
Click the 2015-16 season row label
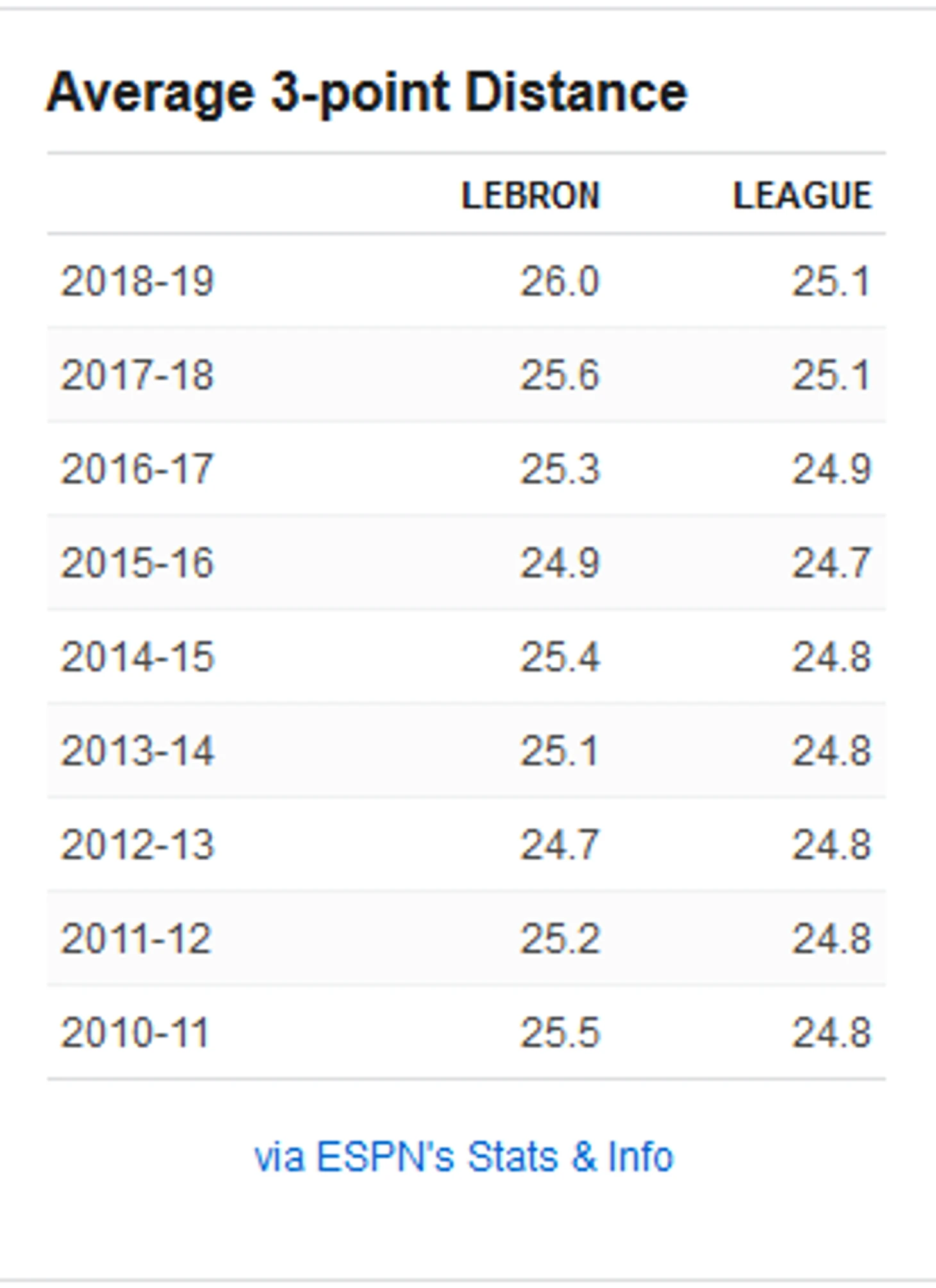[x=137, y=563]
